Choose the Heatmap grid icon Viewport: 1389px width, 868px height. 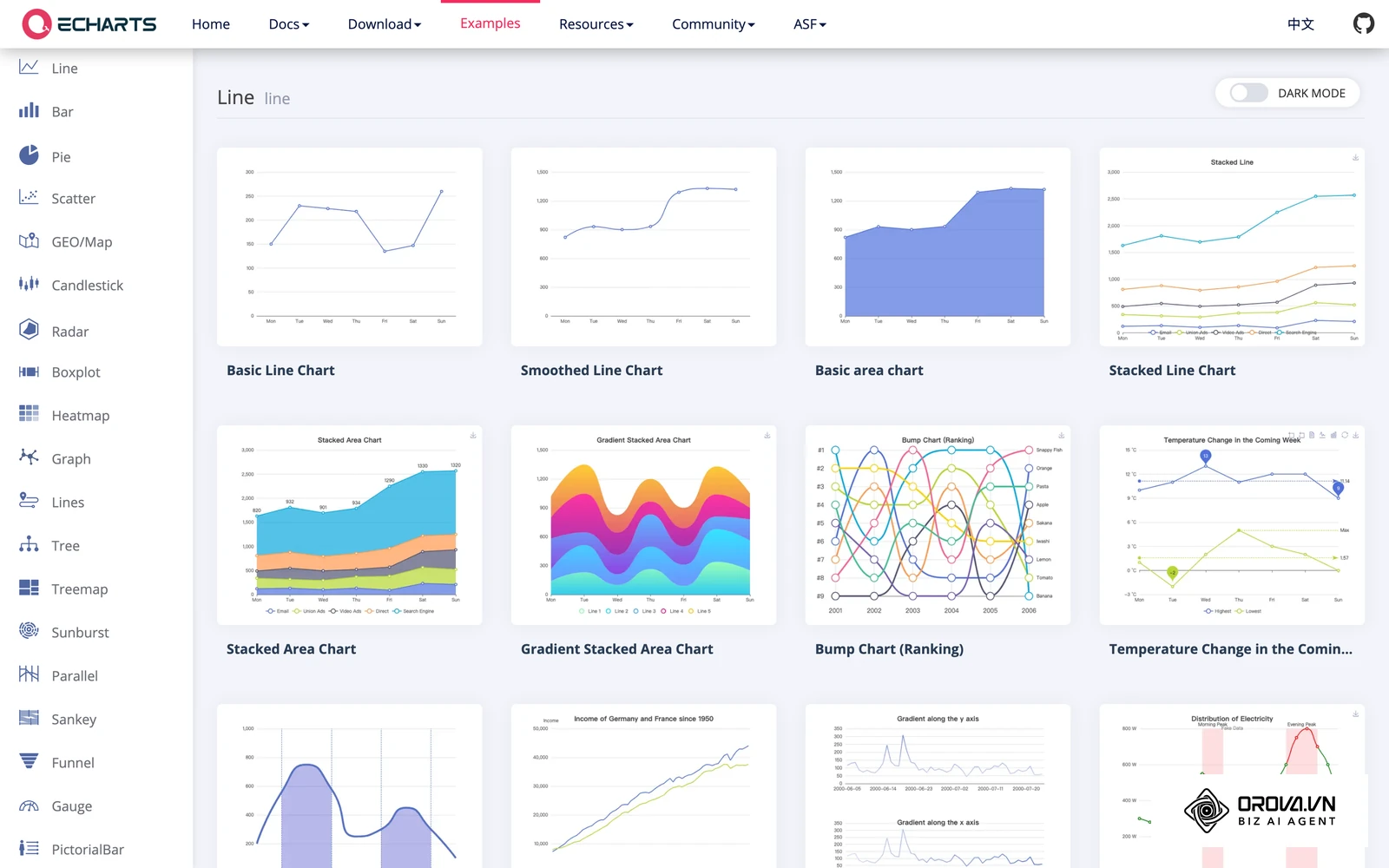click(29, 414)
